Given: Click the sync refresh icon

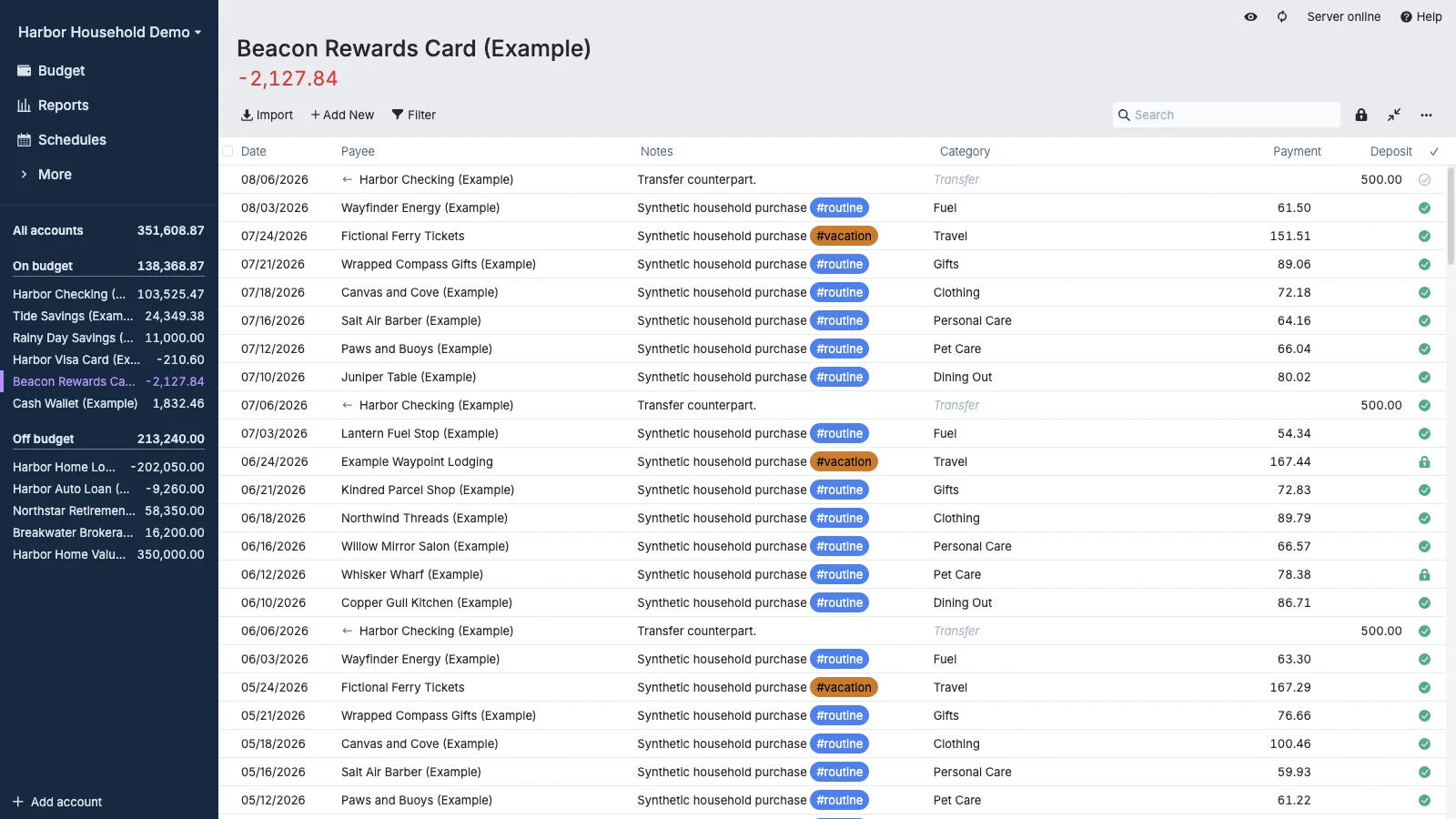Looking at the screenshot, I should pos(1282,16).
